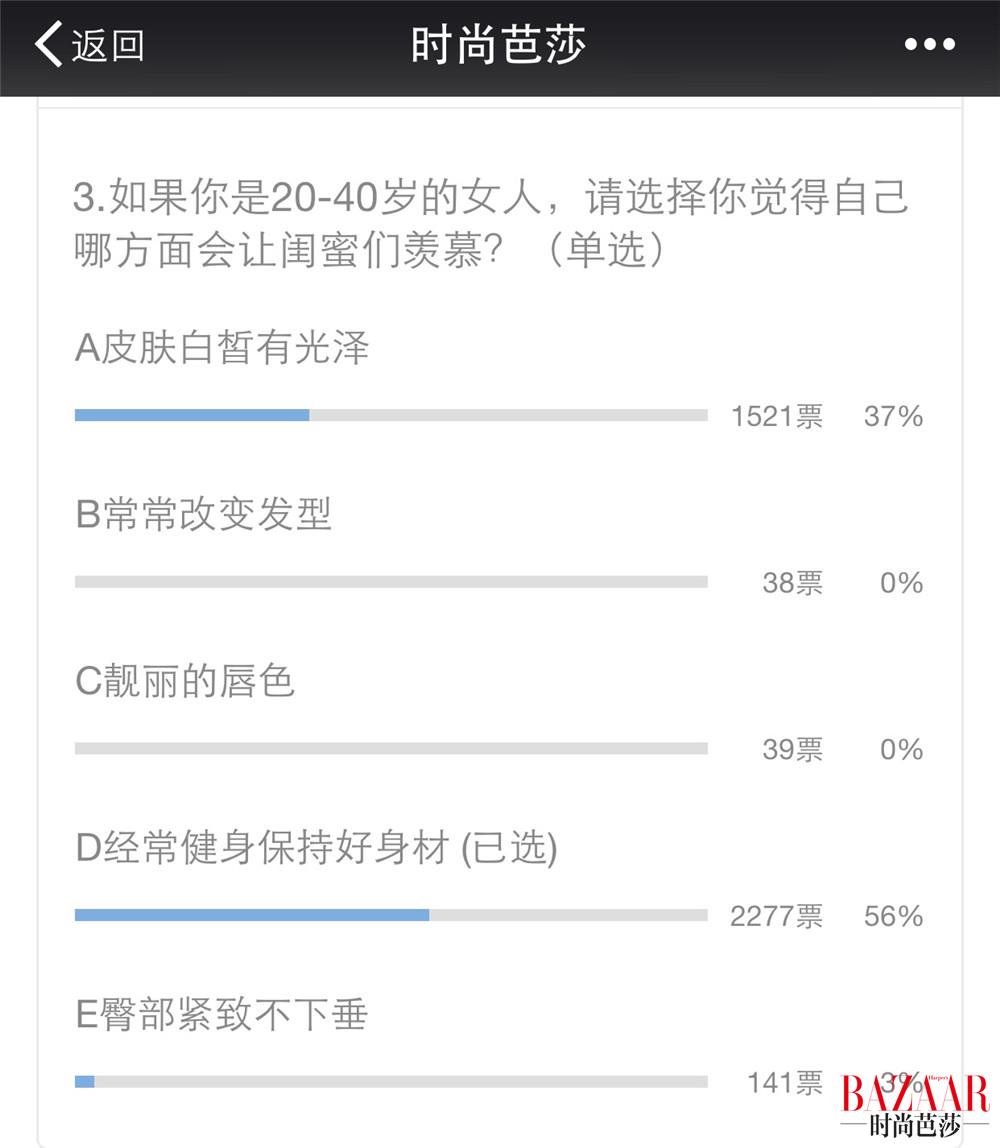Click the BAZAAR 时尚芭莎 watermark logo
Image resolution: width=1000 pixels, height=1148 pixels.
point(914,1106)
